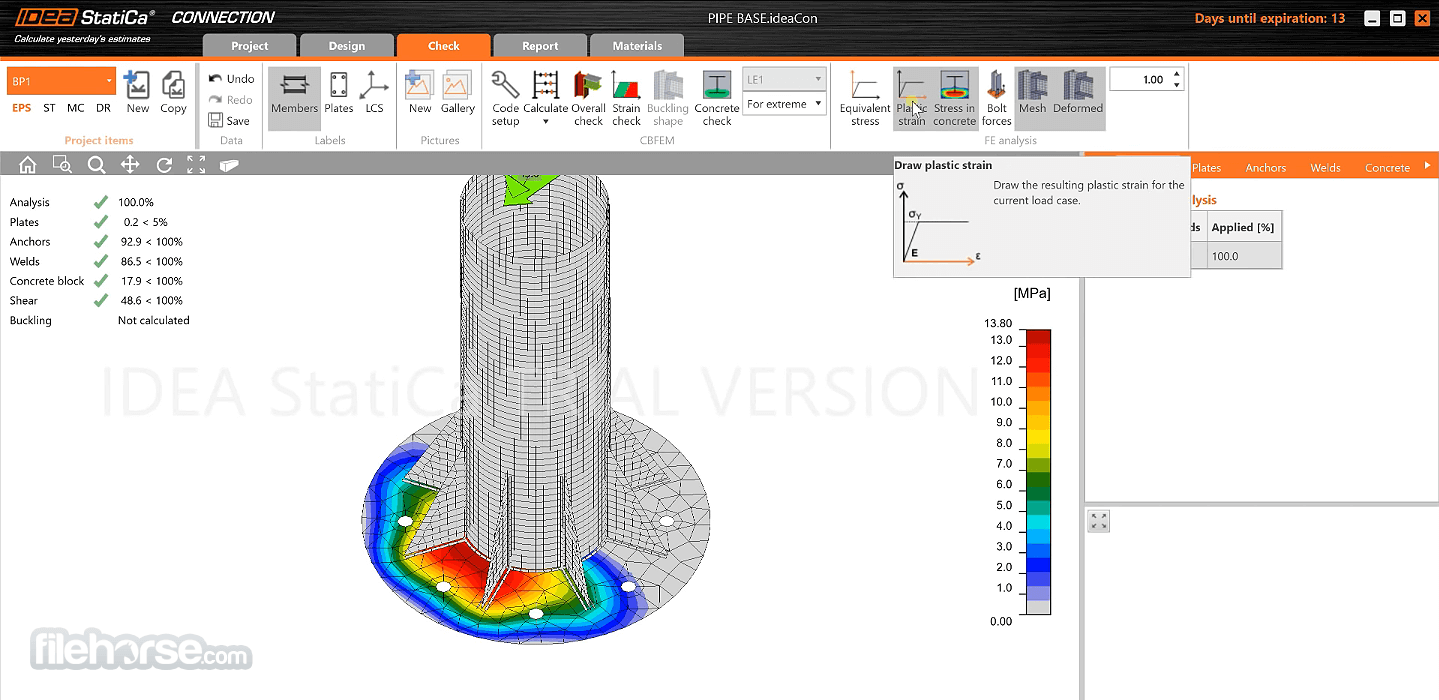1439x700 pixels.
Task: Toggle Plates labels display
Action: click(339, 93)
